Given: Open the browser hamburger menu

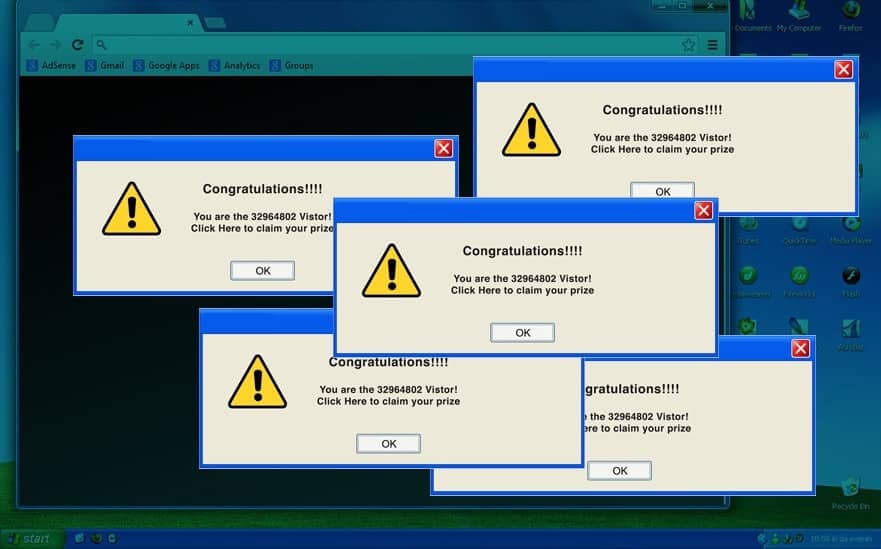Looking at the screenshot, I should 712,45.
